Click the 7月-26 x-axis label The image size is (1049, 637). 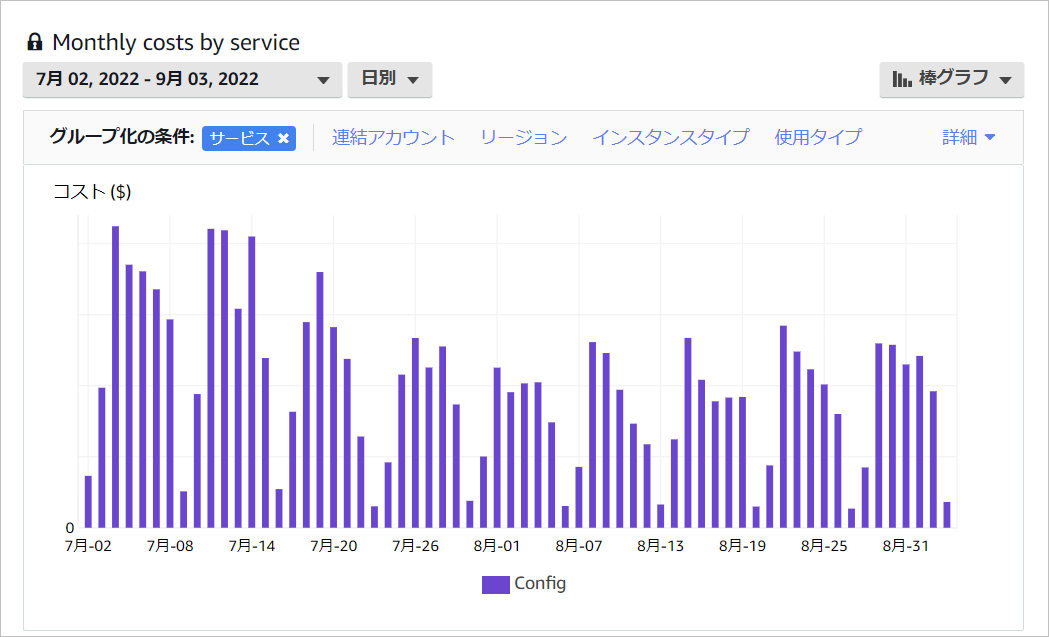[415, 546]
